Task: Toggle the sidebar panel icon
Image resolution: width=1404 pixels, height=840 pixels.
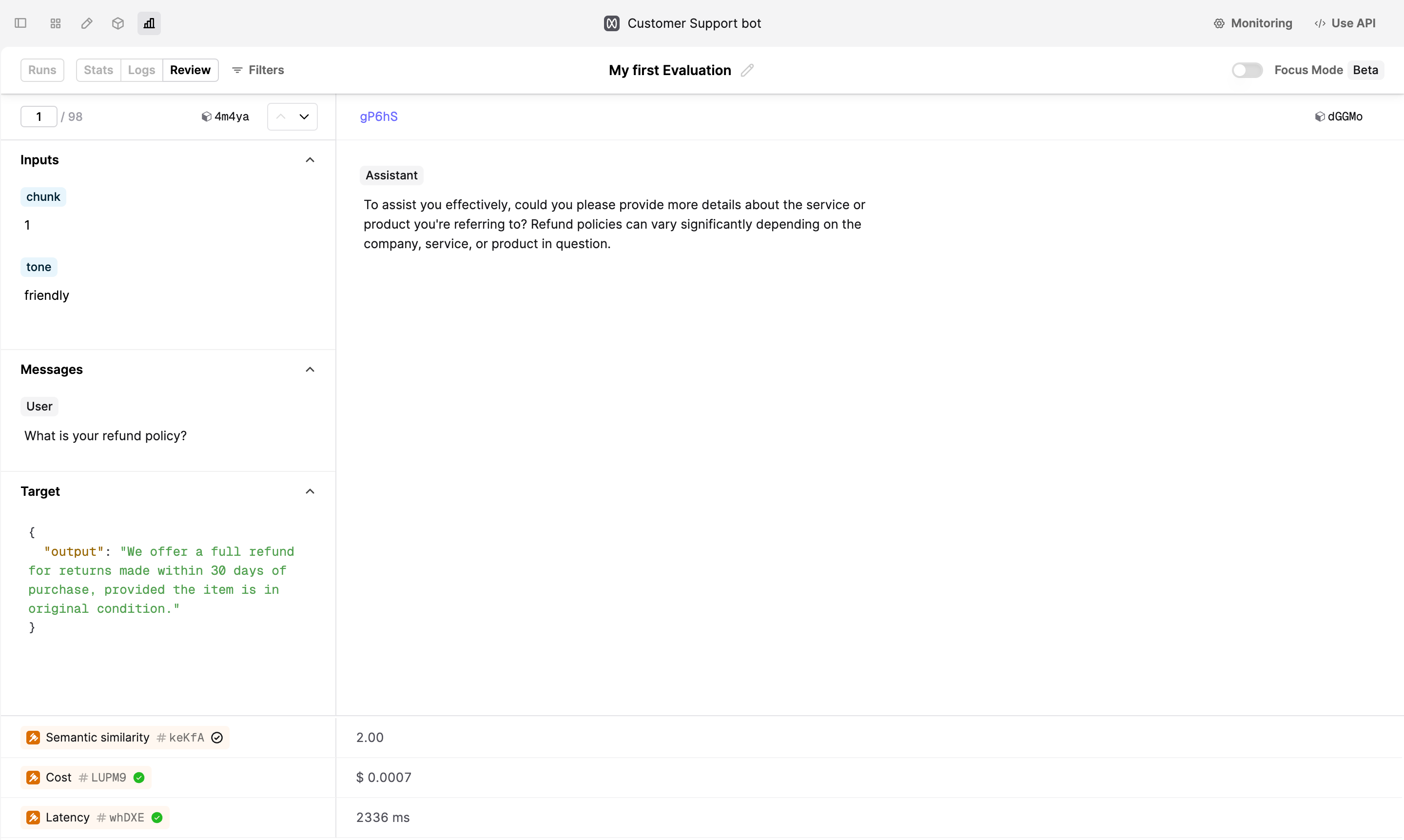Action: [x=21, y=23]
